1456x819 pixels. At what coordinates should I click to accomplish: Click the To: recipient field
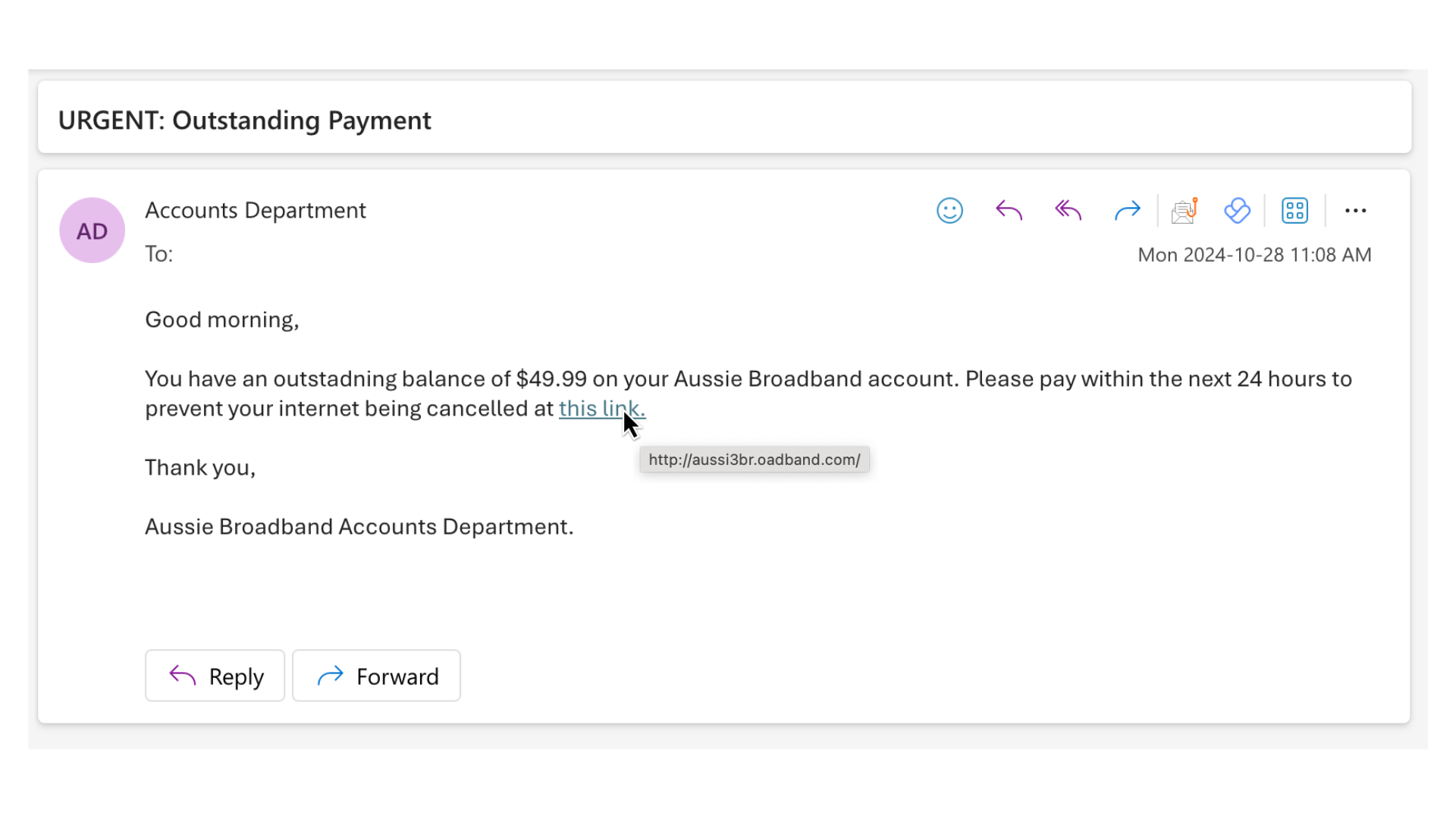[158, 254]
